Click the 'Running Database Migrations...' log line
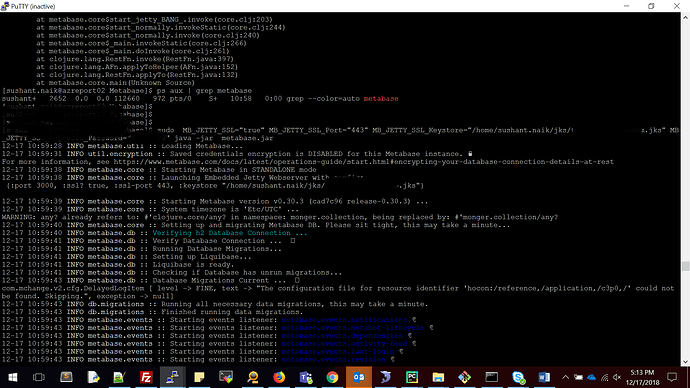Viewport: 690px width, 388px height. 141,249
